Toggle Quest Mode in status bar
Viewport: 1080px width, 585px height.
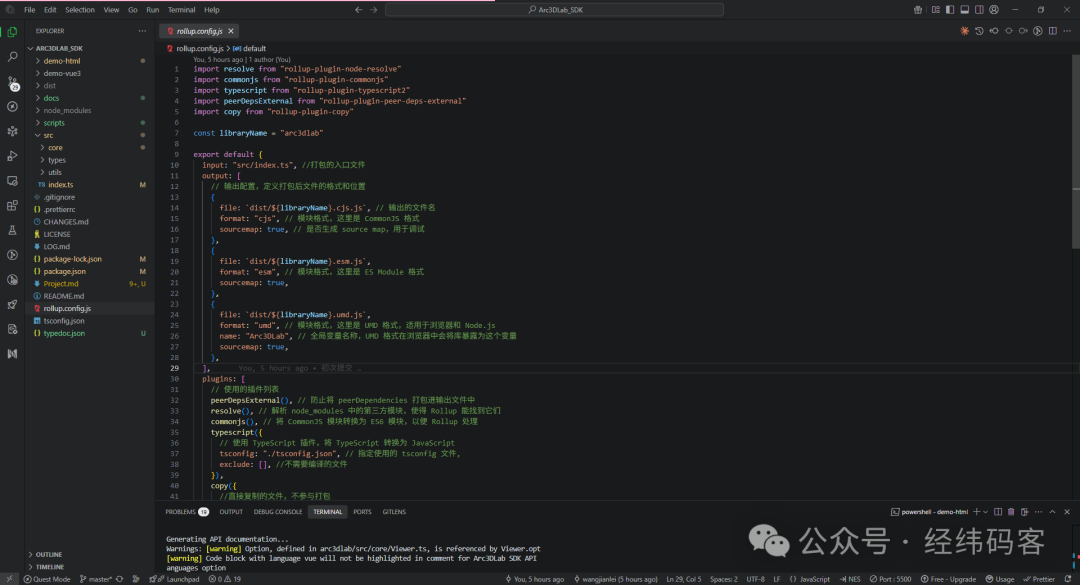tap(47, 579)
